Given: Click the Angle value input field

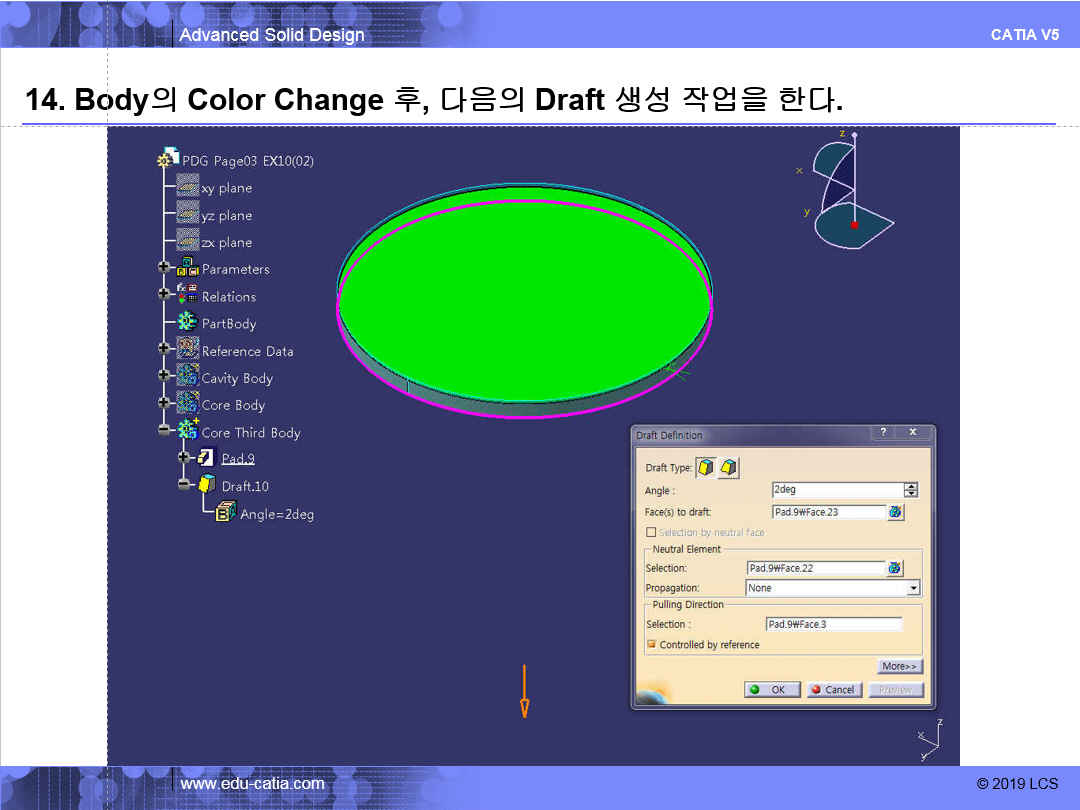Looking at the screenshot, I should point(837,490).
